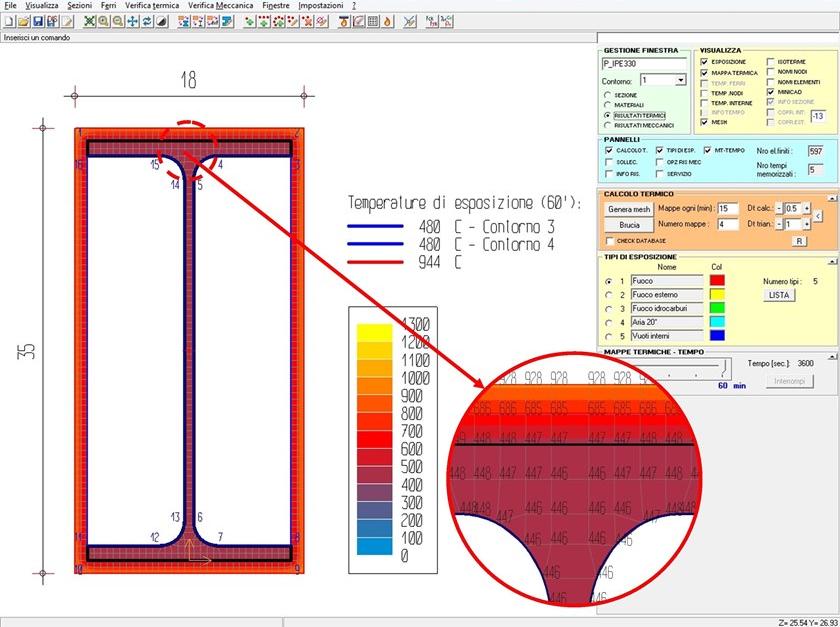Viewport: 840px width, 627px height.
Task: Click the New file icon in toolbar
Action: click(9, 21)
